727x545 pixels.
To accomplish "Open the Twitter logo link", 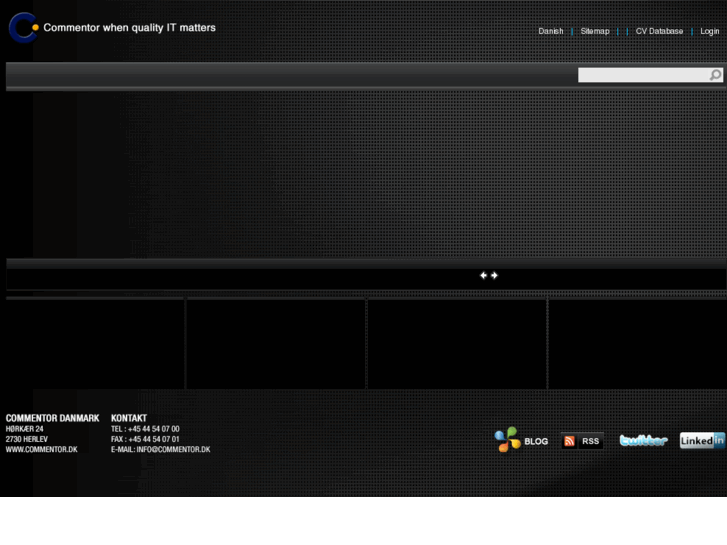I will (644, 440).
